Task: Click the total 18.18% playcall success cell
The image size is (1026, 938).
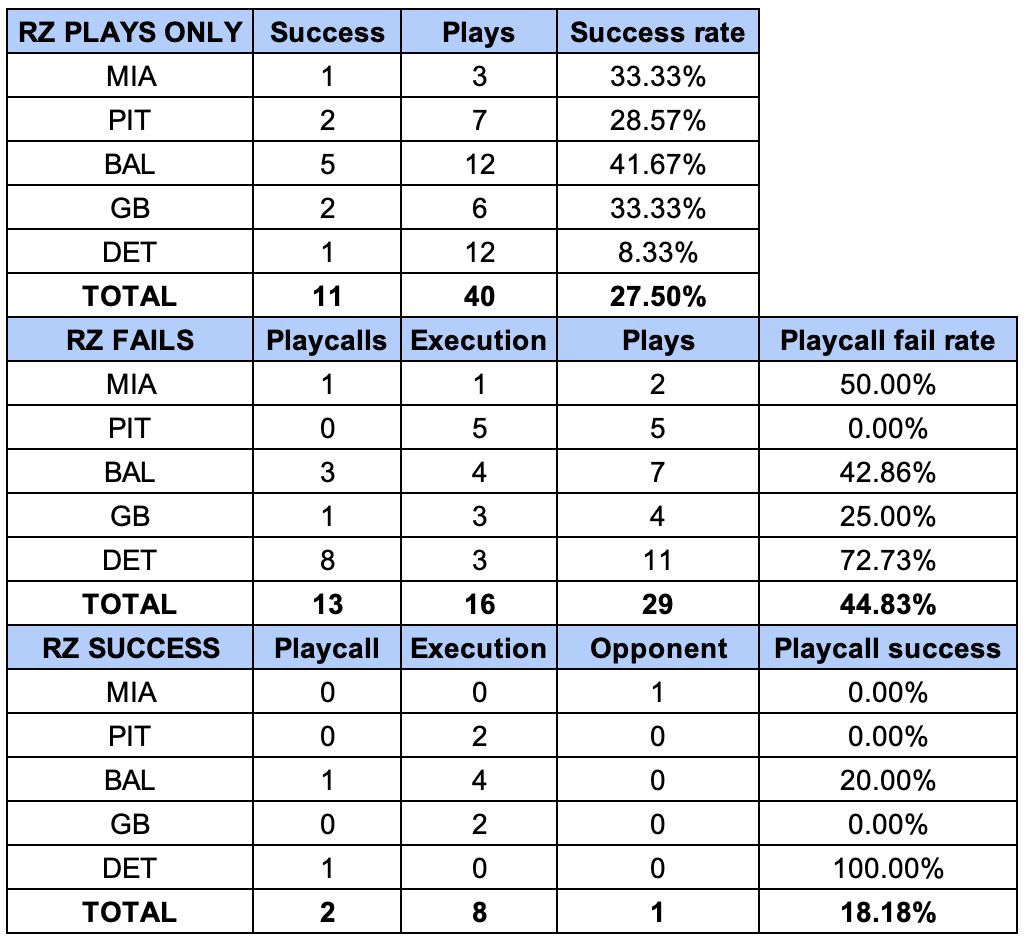Action: click(888, 912)
